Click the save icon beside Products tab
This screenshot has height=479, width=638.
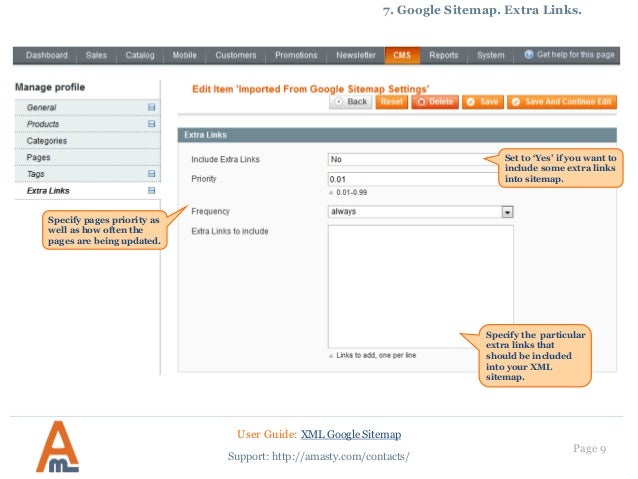point(151,124)
